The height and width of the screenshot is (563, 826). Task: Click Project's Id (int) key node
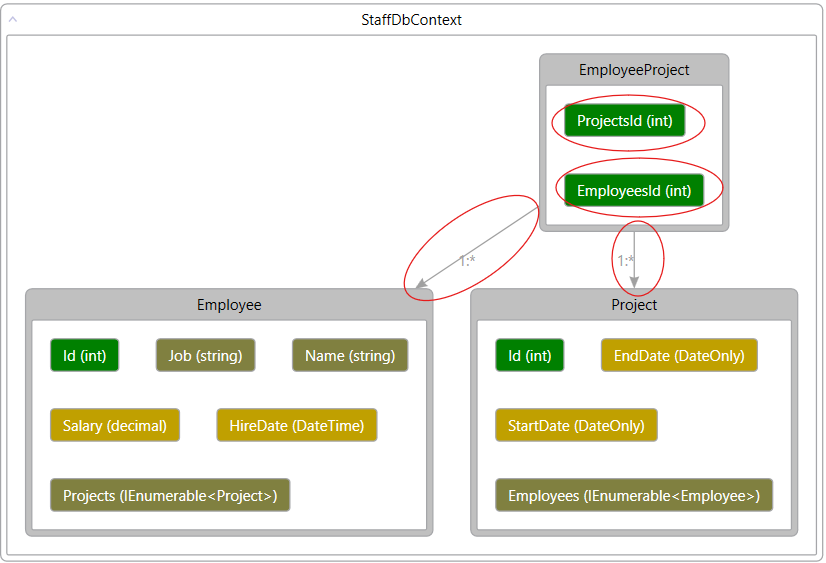click(x=529, y=355)
